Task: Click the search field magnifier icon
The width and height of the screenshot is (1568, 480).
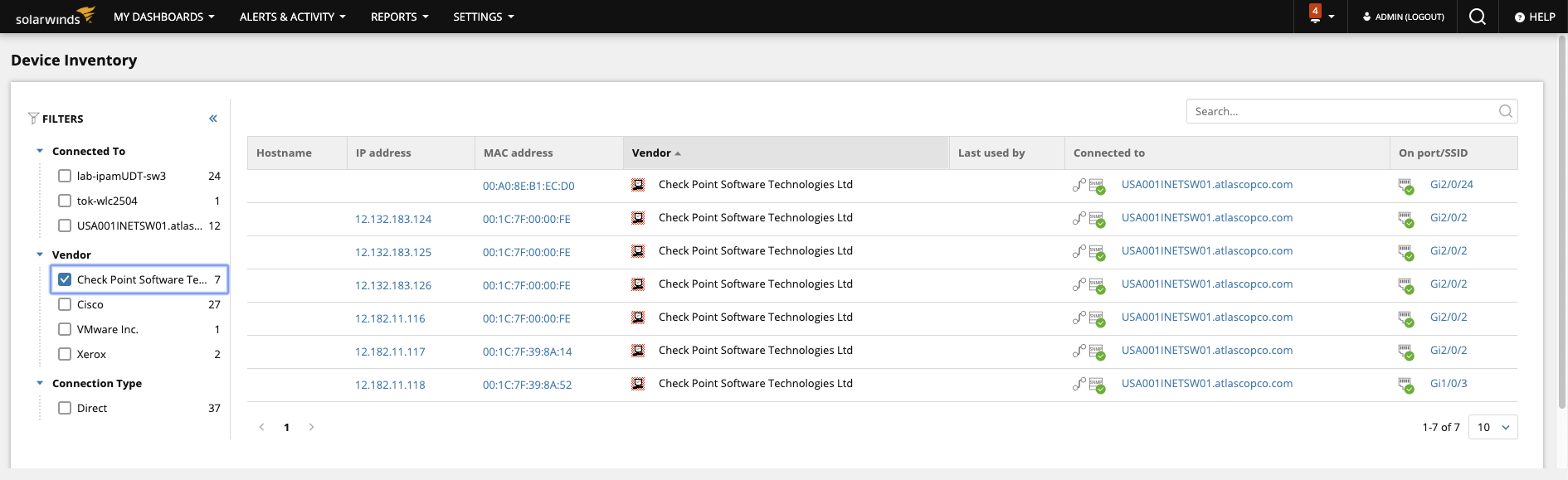Action: pyautogui.click(x=1505, y=111)
